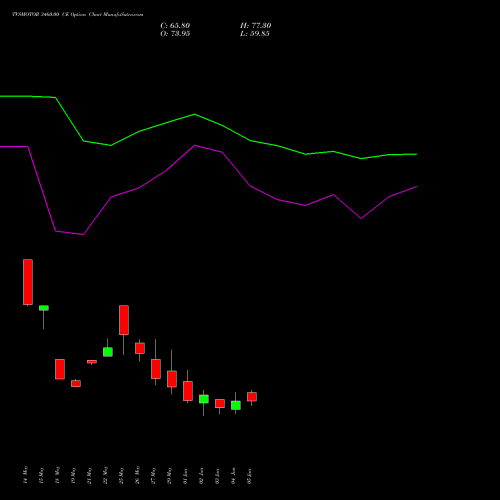Screen dimensions: 500x500
Task: Select the high value H: 77.30
Action: pyautogui.click(x=256, y=26)
